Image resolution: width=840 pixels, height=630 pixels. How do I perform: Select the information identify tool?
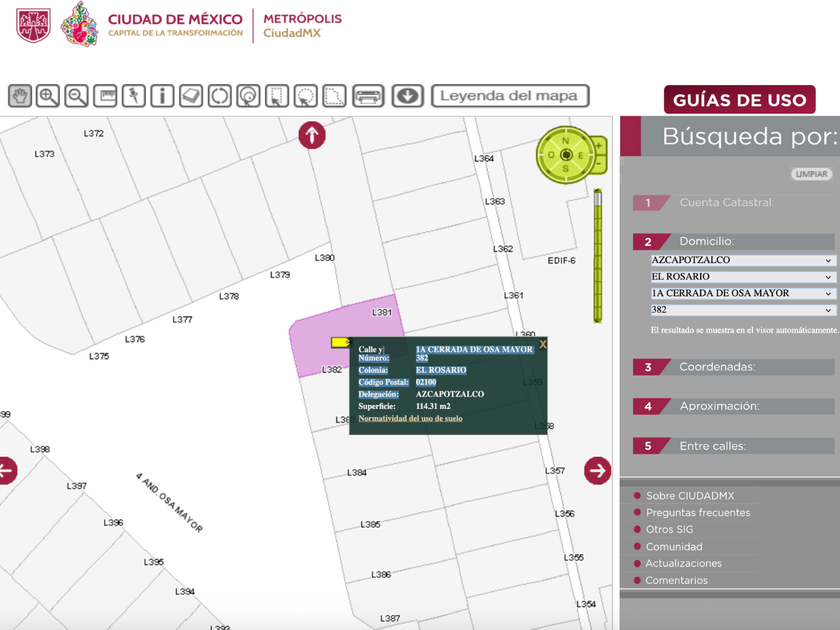coord(162,96)
